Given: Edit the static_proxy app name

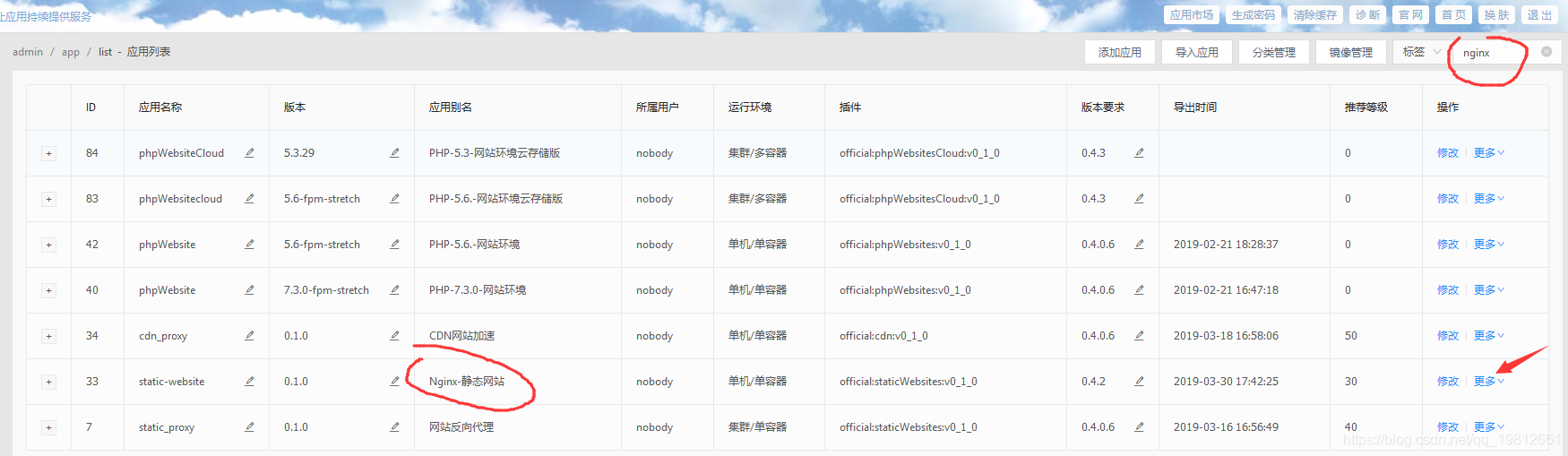Looking at the screenshot, I should 249,427.
